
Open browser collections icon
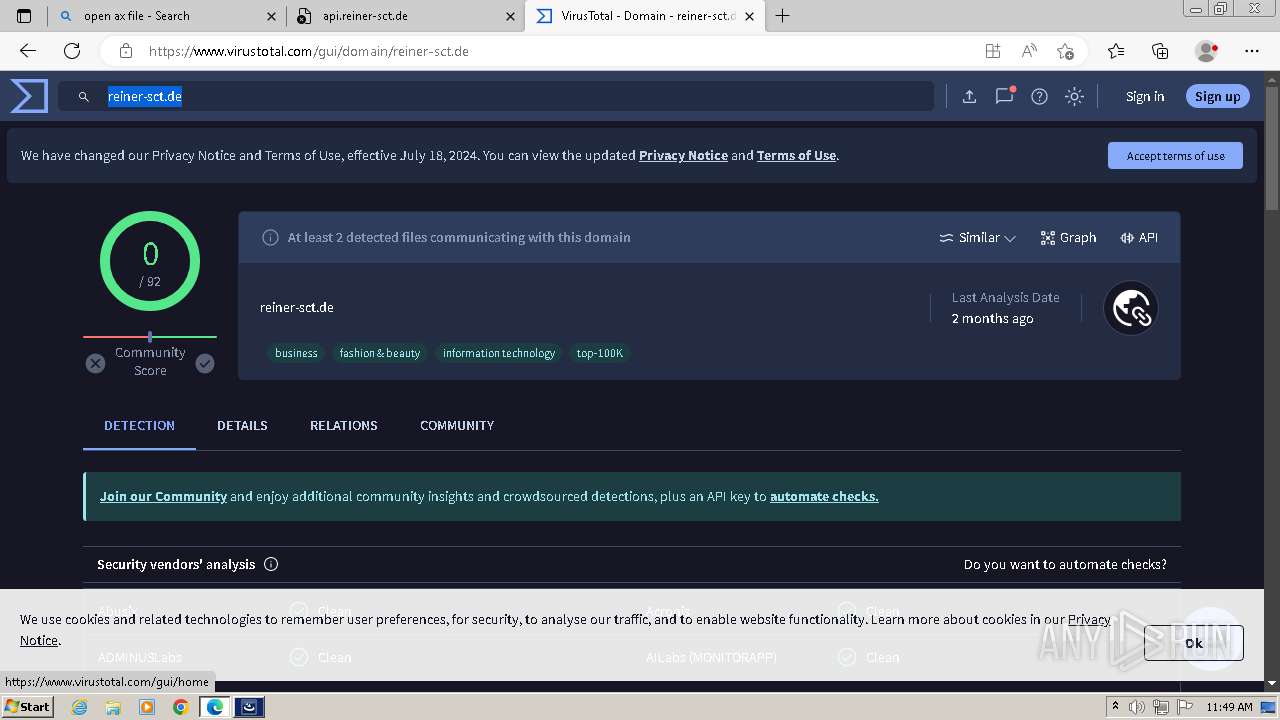point(1160,51)
